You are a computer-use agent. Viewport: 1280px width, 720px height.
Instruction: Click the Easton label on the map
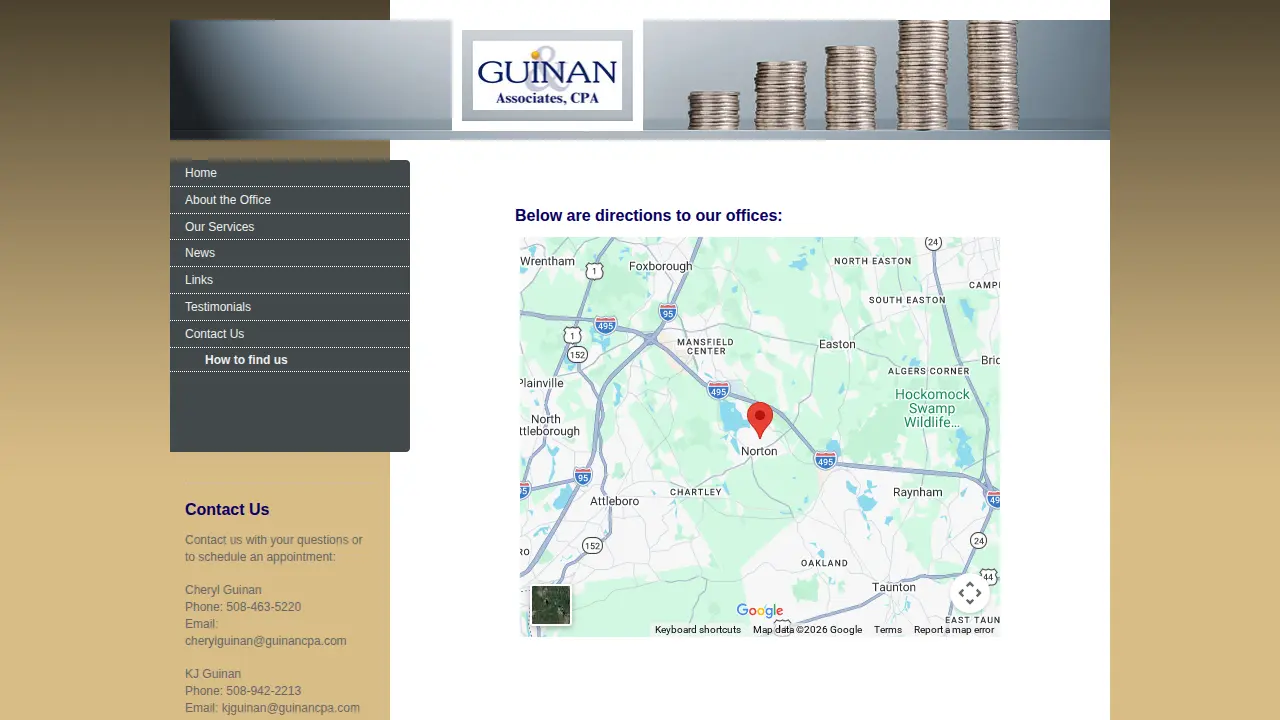(838, 344)
